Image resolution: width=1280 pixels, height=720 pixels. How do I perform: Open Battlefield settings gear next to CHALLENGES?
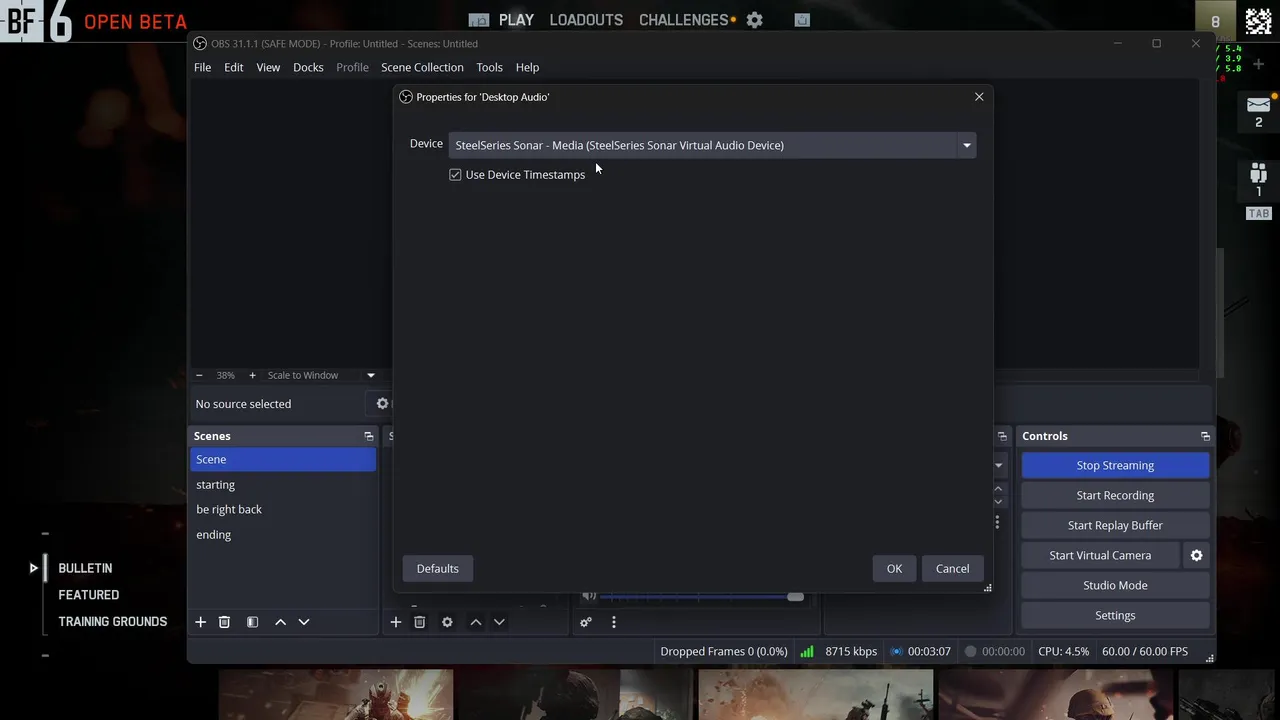click(x=755, y=20)
